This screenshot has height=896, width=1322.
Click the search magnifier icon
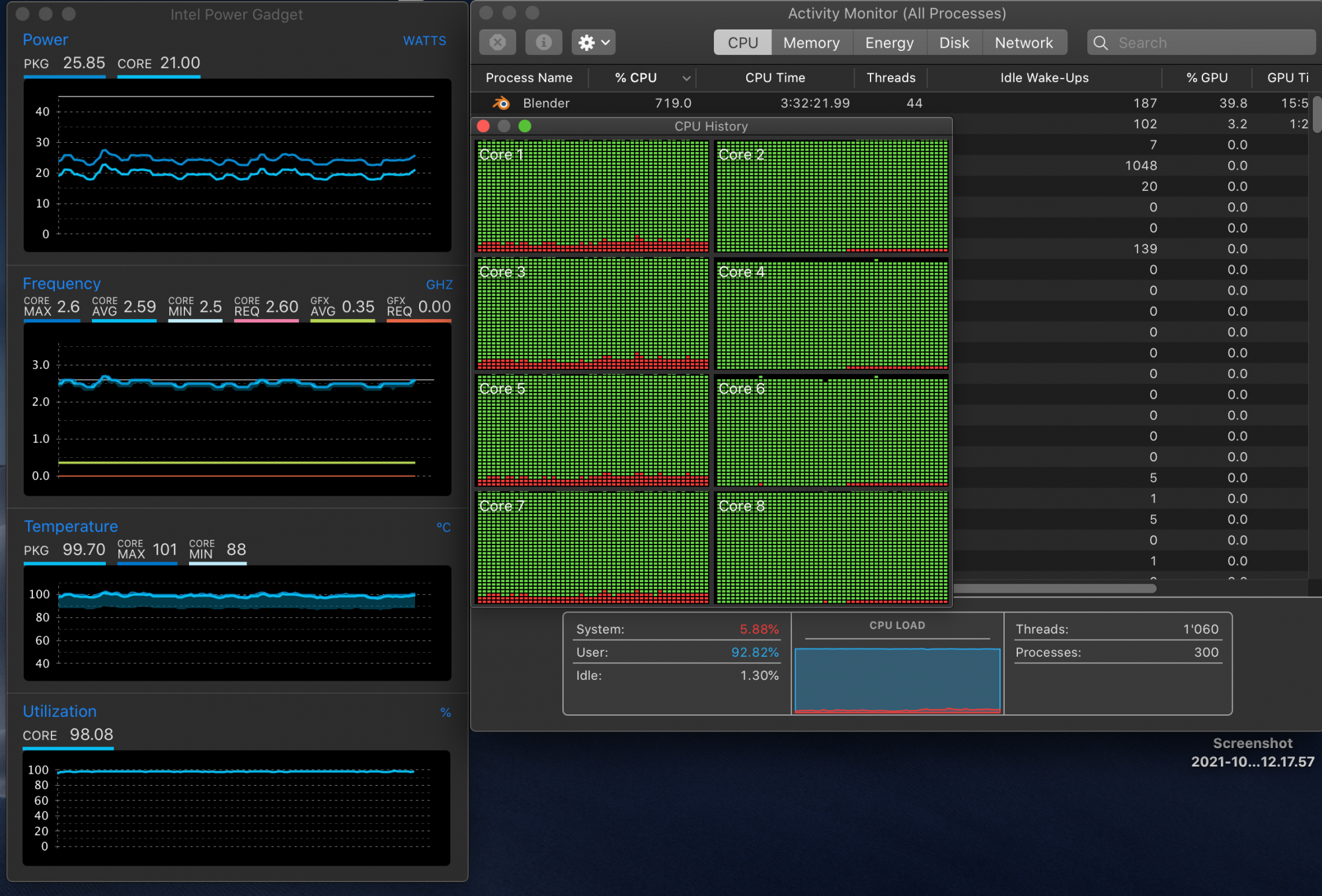[x=1101, y=43]
